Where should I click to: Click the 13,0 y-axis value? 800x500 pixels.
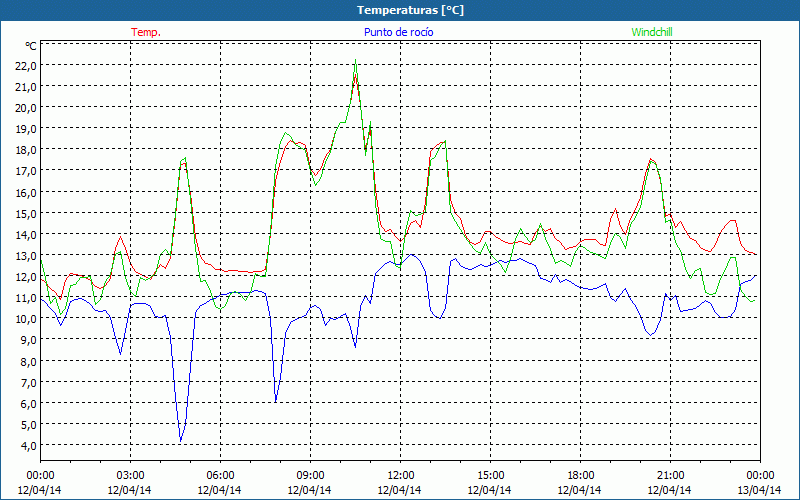coord(26,256)
